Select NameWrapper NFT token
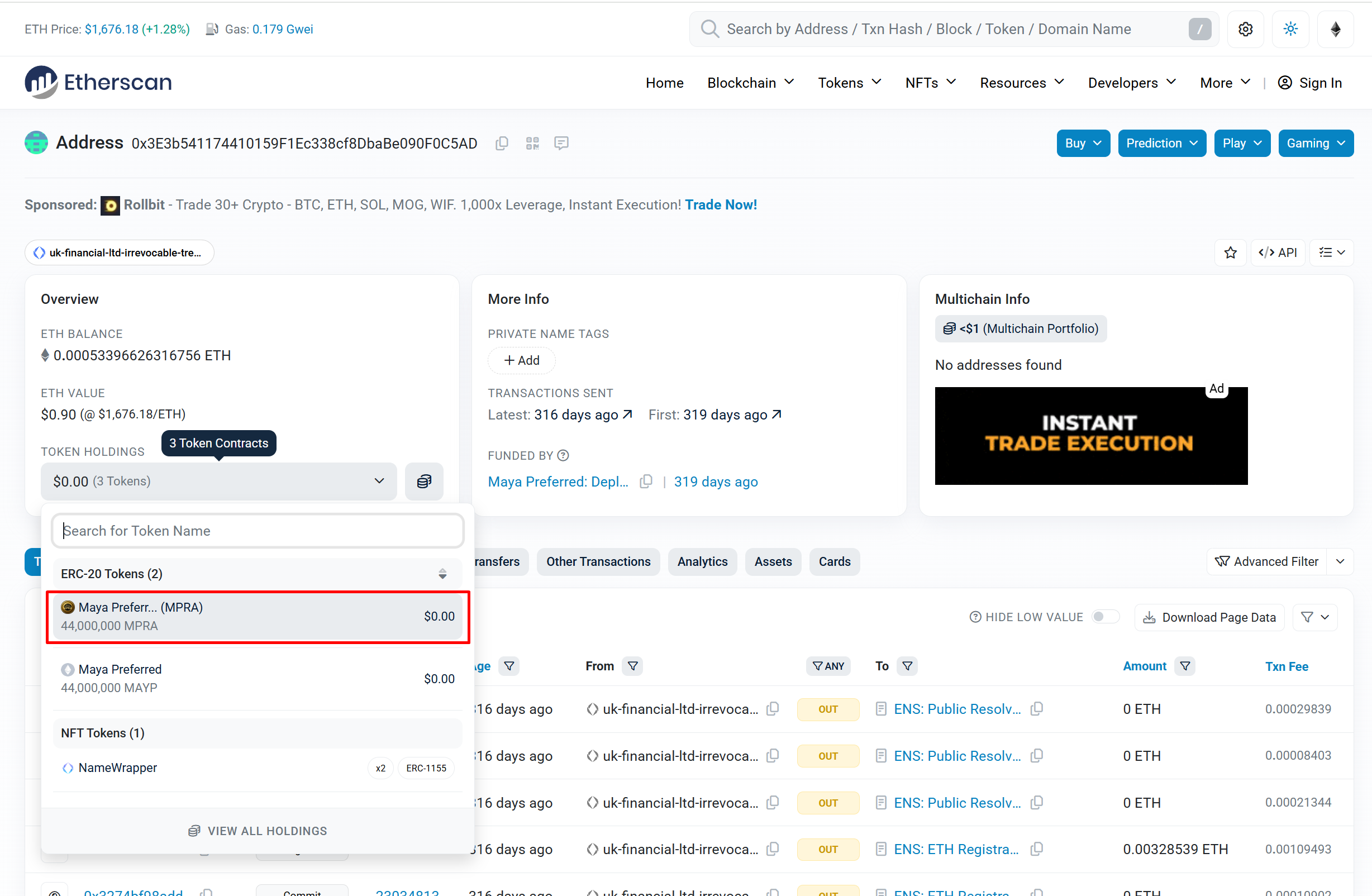This screenshot has height=896, width=1372. coord(258,768)
